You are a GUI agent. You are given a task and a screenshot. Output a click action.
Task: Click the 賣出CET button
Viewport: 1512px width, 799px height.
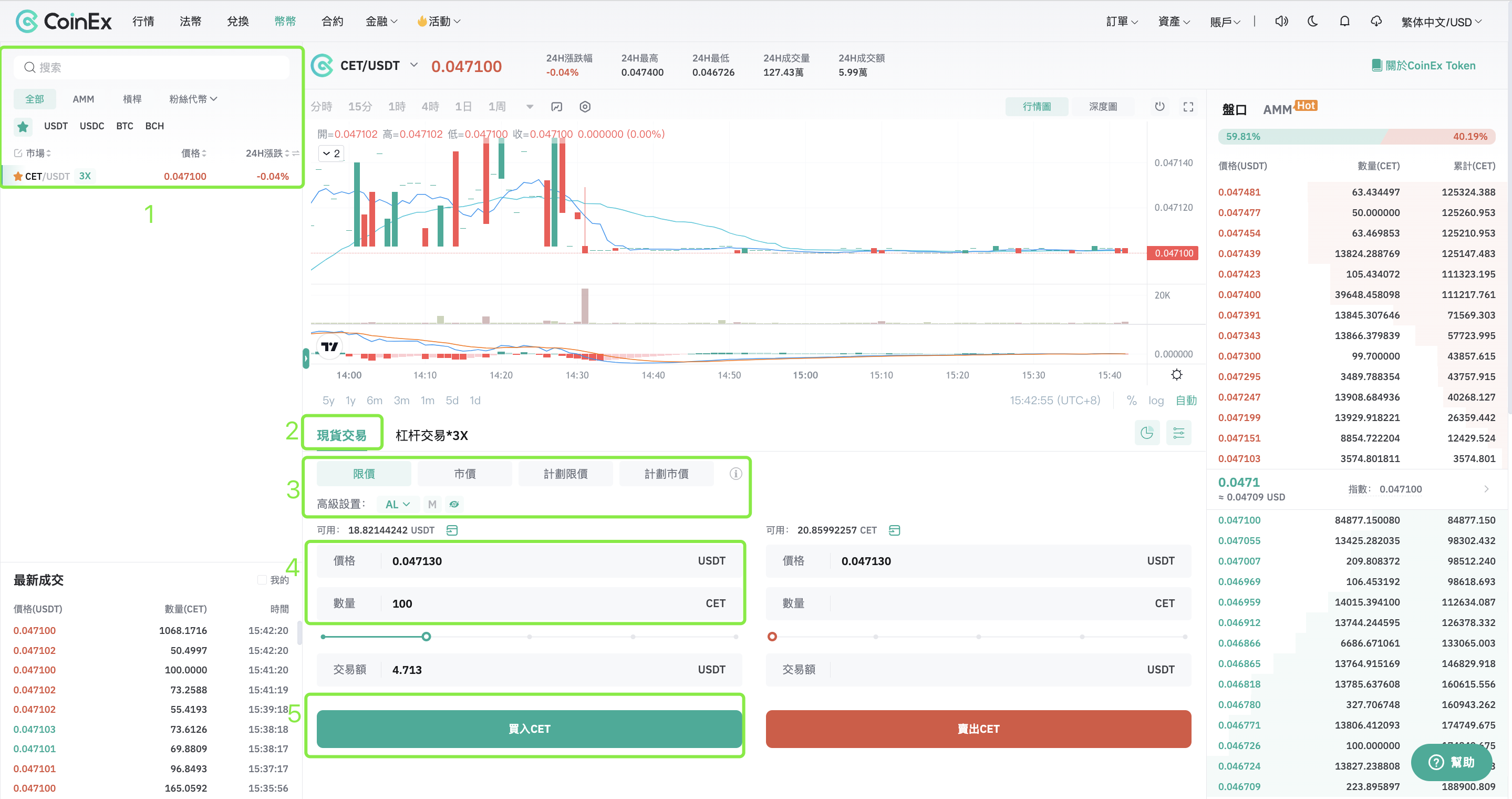tap(978, 729)
